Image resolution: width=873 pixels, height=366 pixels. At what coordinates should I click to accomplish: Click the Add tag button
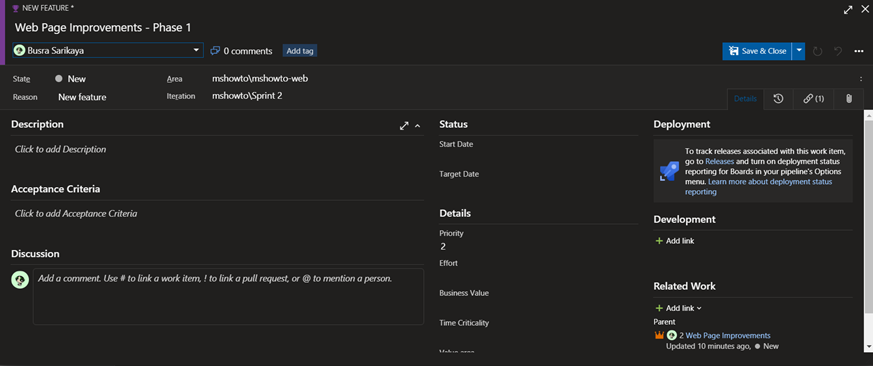coord(300,51)
